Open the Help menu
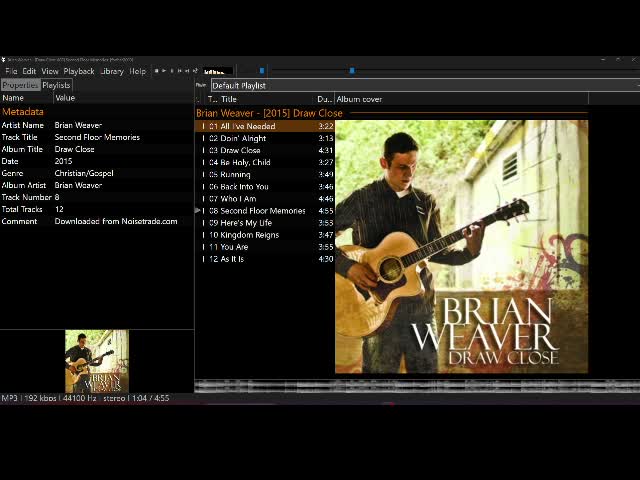 (138, 71)
